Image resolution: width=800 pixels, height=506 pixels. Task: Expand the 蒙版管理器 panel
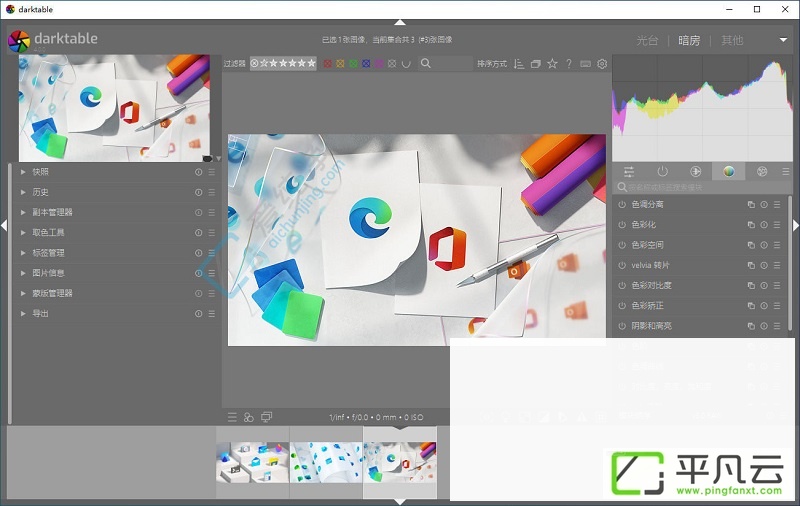point(23,293)
